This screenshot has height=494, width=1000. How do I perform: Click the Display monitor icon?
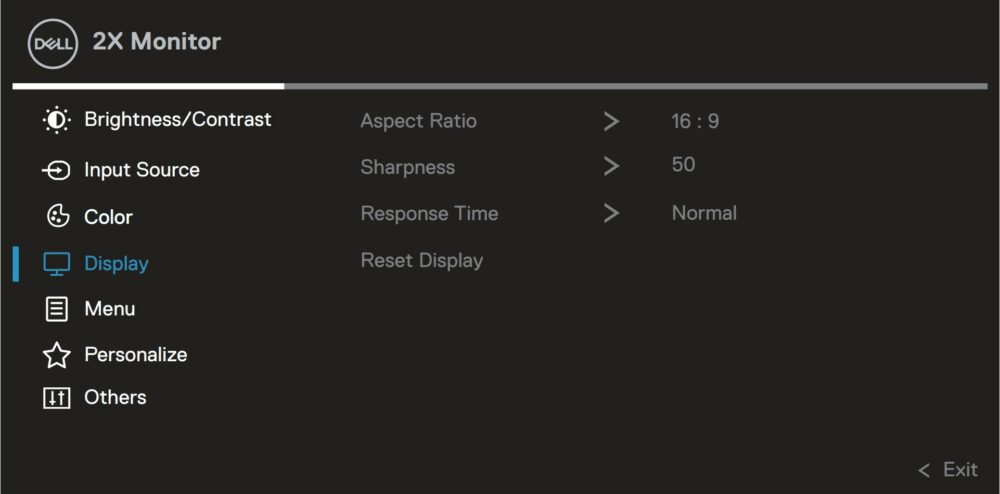[57, 263]
